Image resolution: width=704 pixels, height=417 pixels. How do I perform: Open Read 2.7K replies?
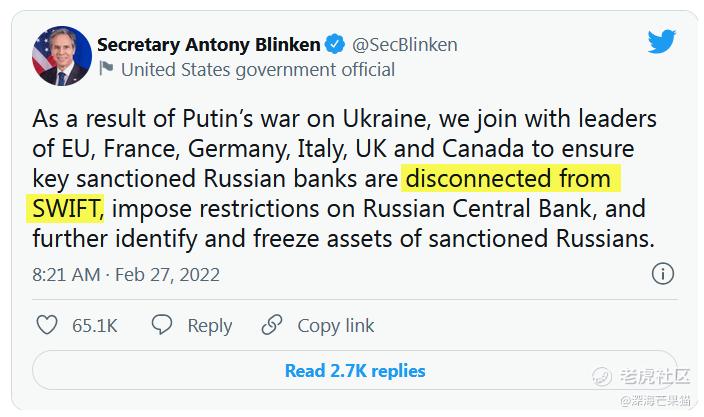pyautogui.click(x=354, y=370)
